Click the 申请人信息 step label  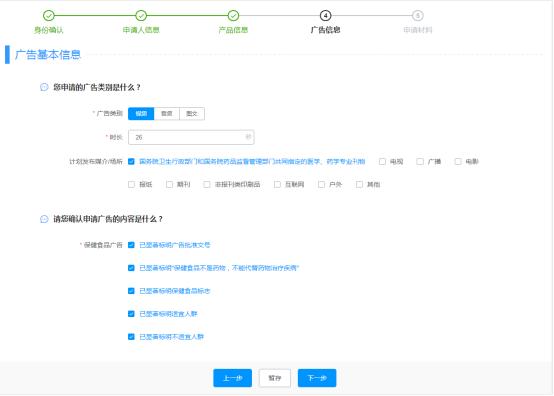click(x=141, y=30)
